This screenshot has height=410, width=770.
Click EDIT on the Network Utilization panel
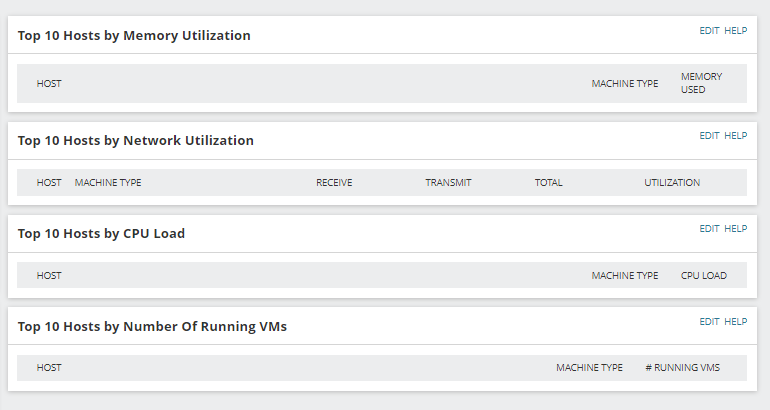(x=709, y=136)
